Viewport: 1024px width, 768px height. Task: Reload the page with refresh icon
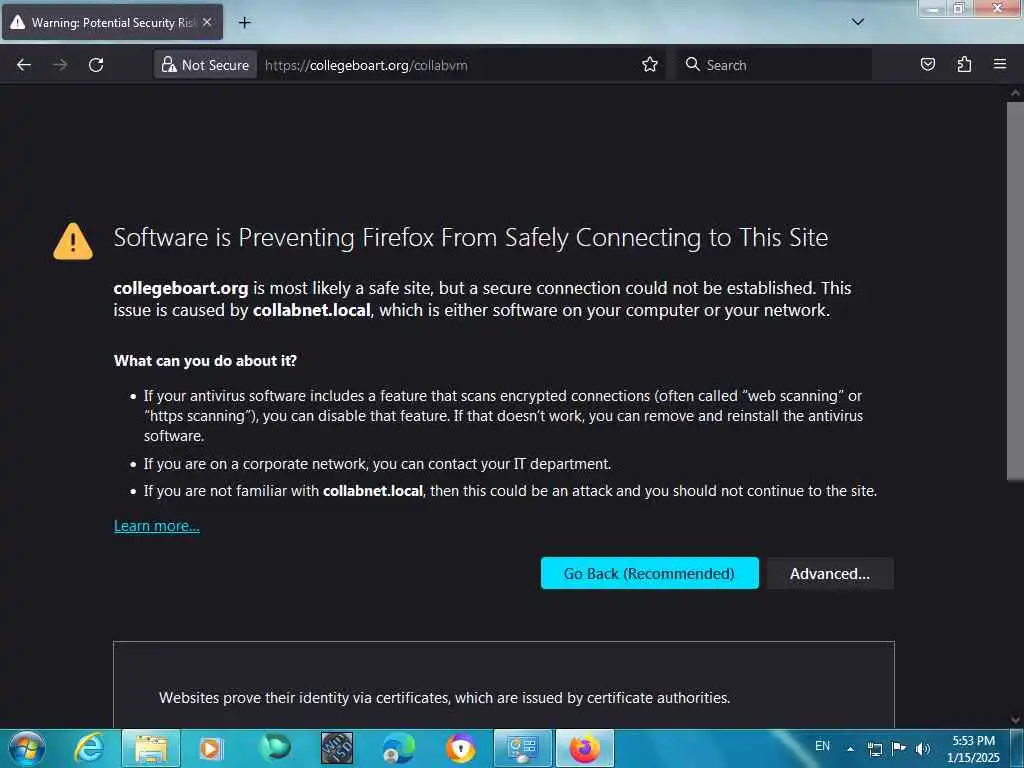point(96,65)
